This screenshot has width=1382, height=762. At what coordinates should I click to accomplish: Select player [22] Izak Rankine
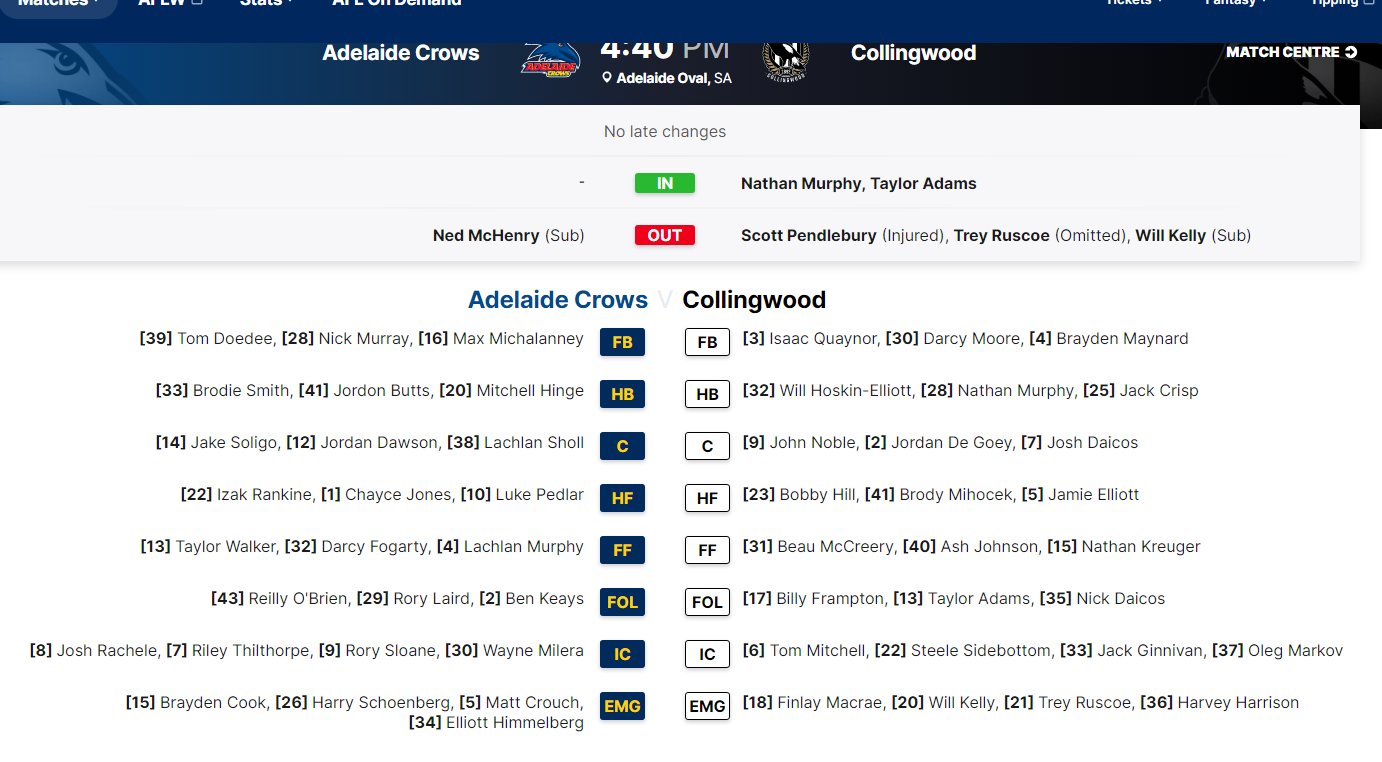[x=246, y=495]
